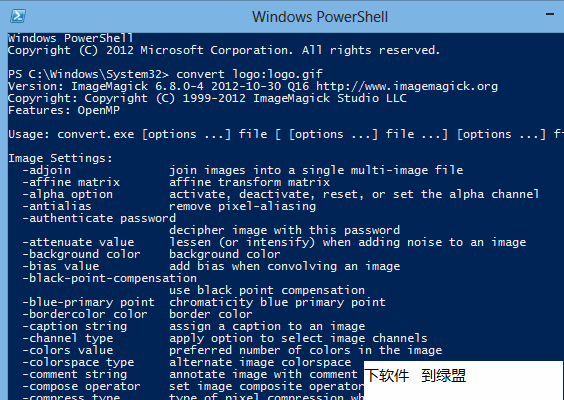
Task: Click the '-antialias' option text
Action: 57,206
